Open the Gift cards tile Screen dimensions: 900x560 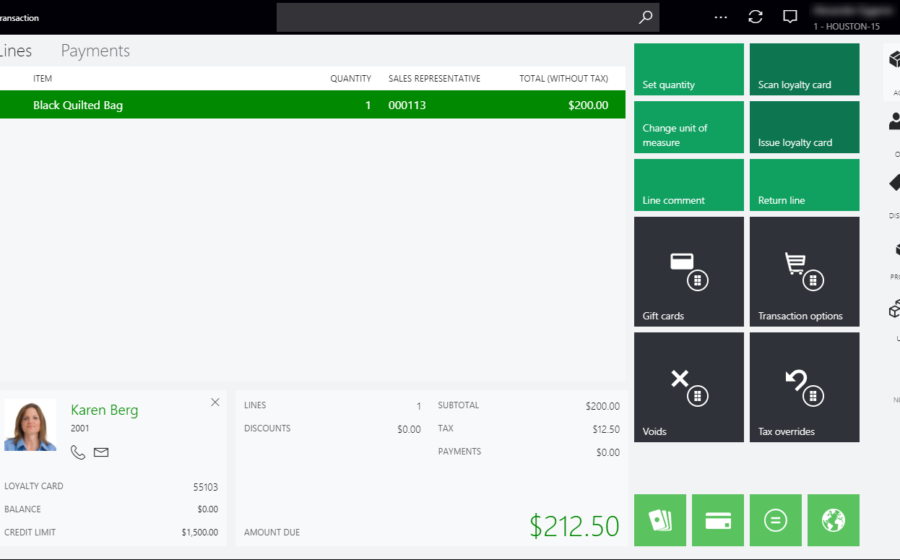coord(689,271)
